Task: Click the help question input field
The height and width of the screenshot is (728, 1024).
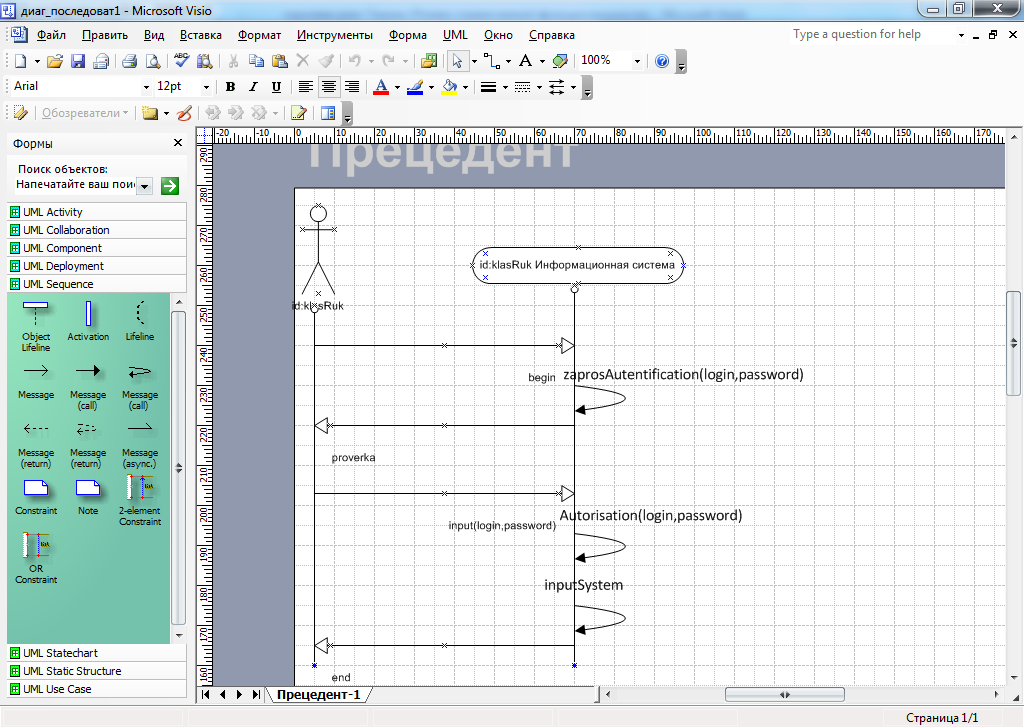Action: click(x=872, y=35)
